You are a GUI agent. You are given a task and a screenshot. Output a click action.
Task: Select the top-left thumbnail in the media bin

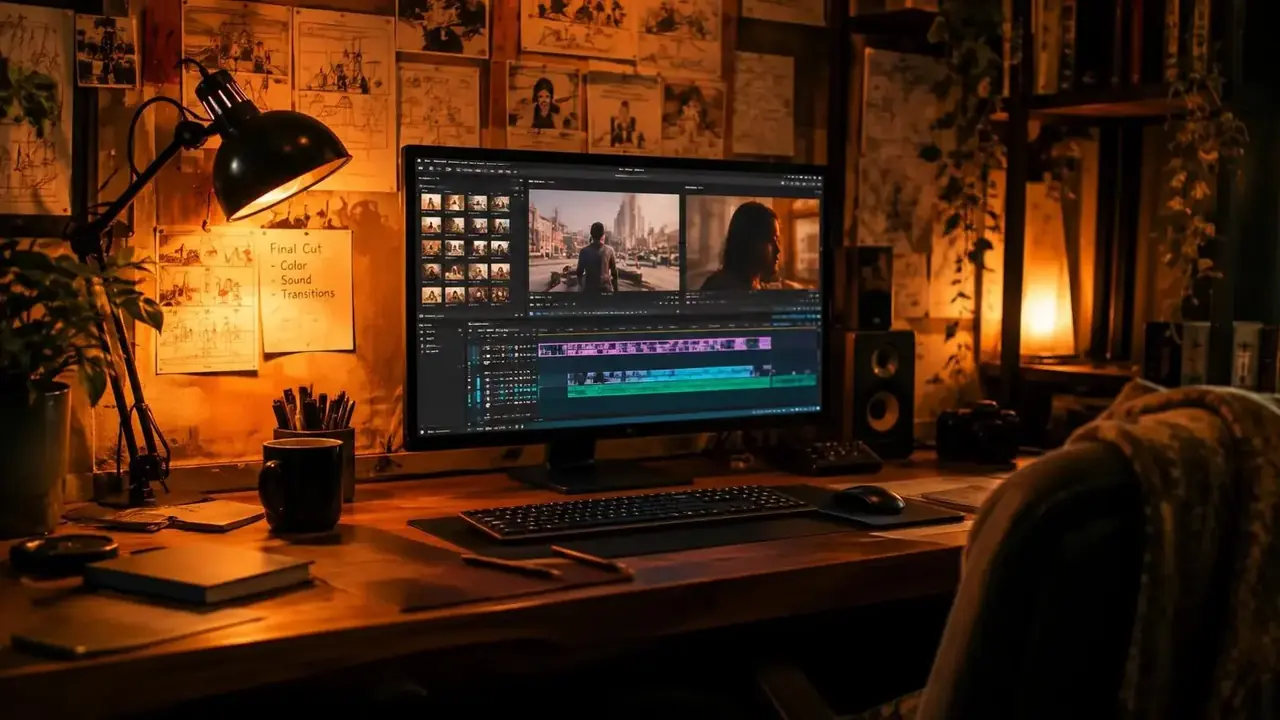[x=431, y=202]
